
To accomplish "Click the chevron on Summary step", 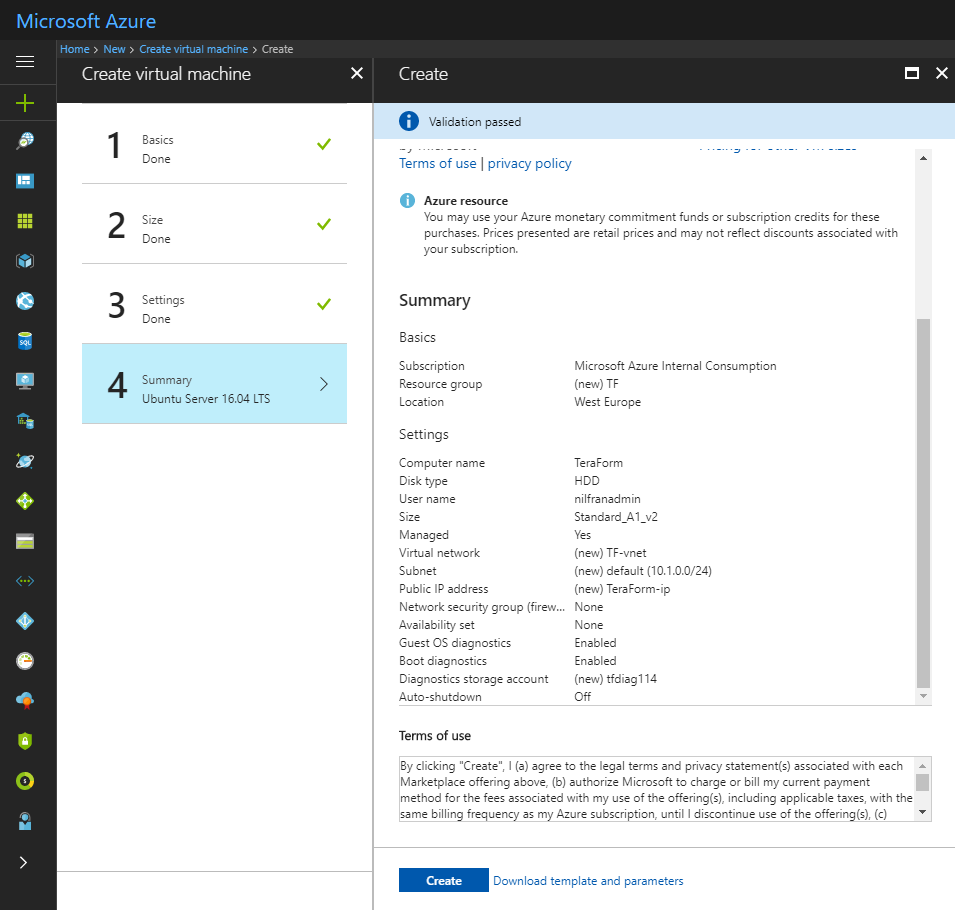I will [x=324, y=384].
